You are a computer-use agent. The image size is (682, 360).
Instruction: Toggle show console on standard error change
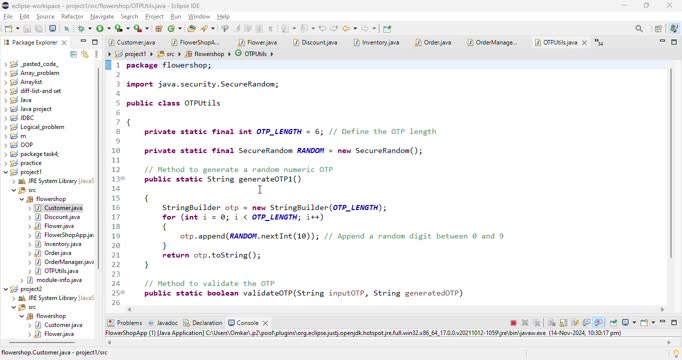tap(598, 323)
